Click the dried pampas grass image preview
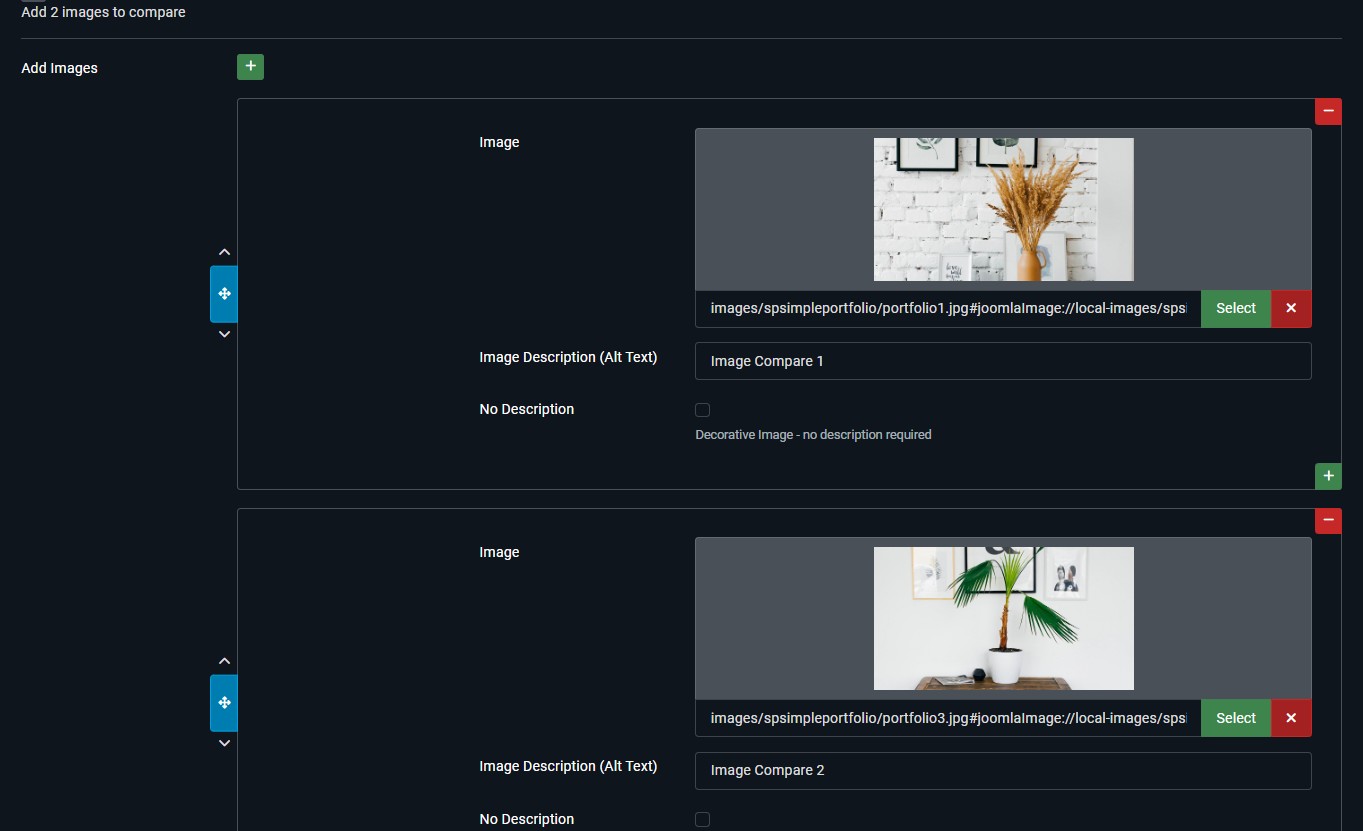1363x831 pixels. 1003,209
